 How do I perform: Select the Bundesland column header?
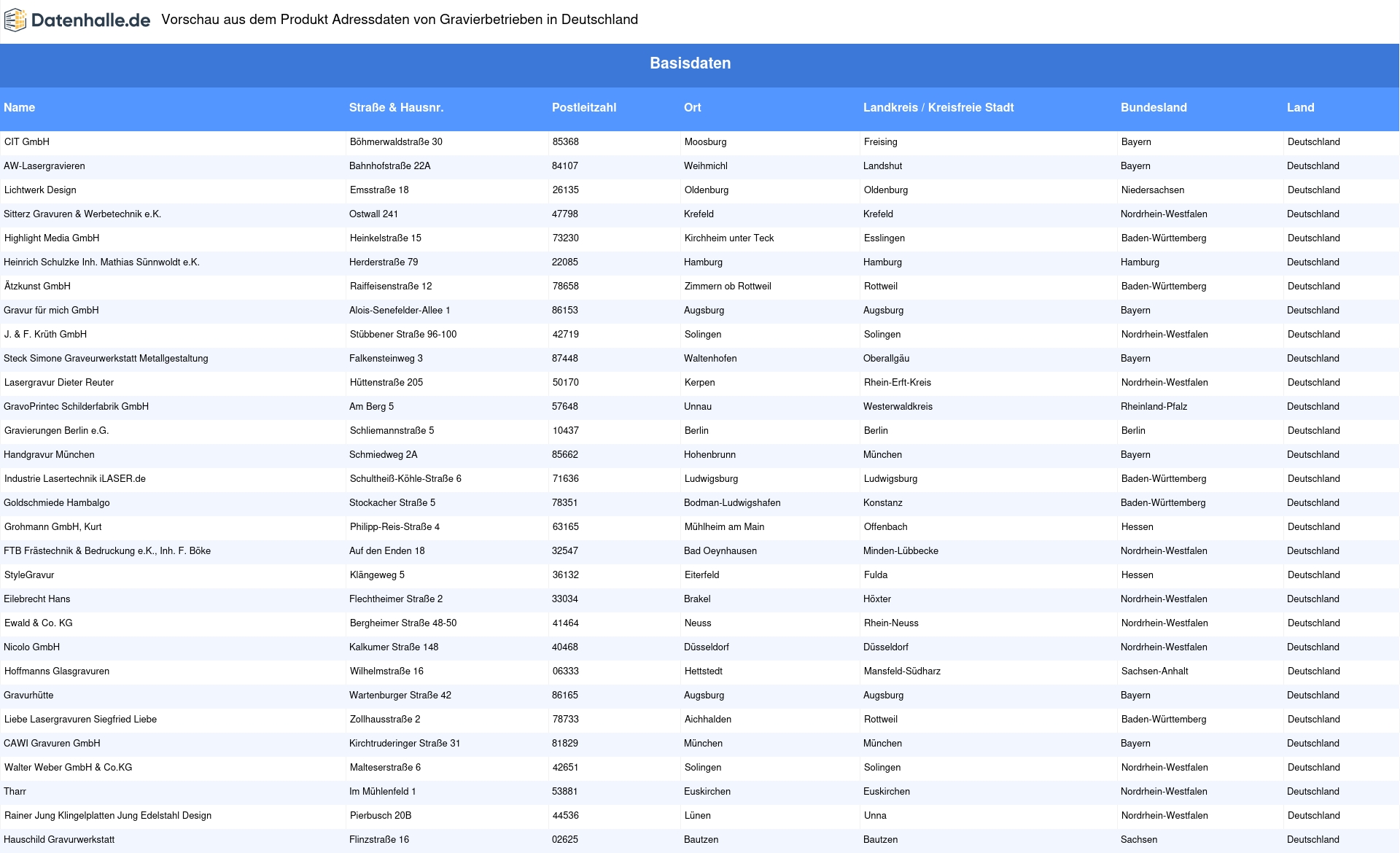1154,107
